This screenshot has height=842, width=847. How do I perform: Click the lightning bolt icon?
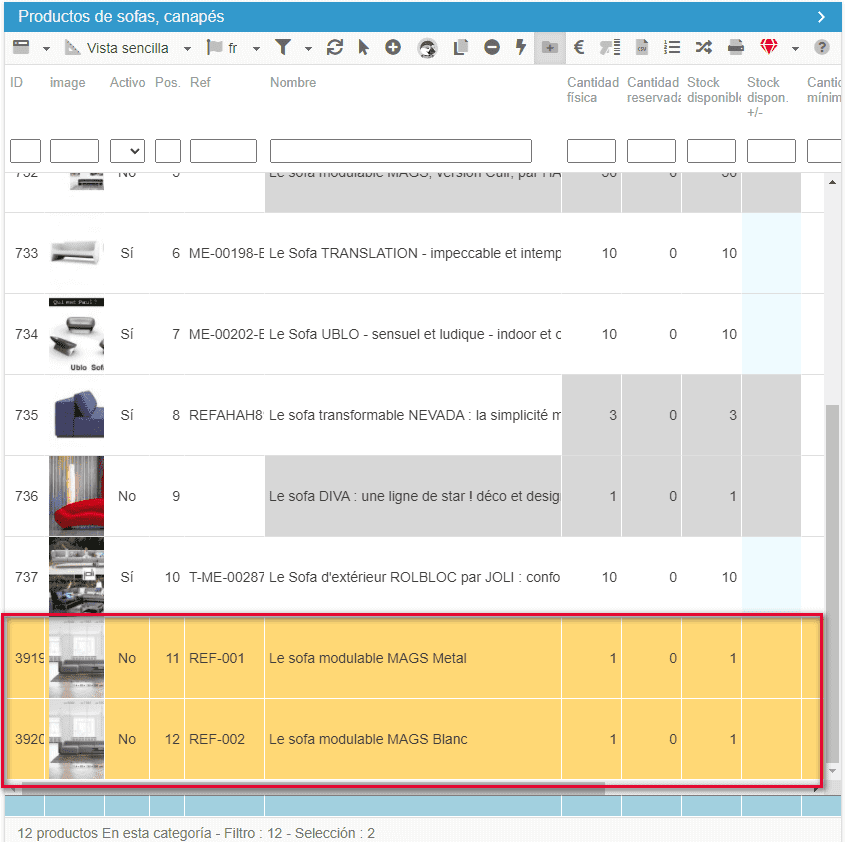tap(520, 47)
